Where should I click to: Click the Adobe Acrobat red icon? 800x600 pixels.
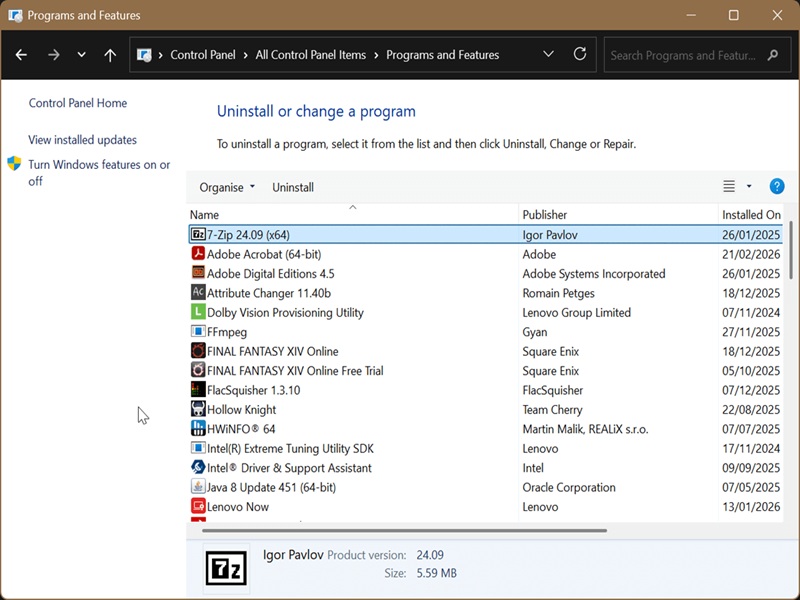(198, 254)
